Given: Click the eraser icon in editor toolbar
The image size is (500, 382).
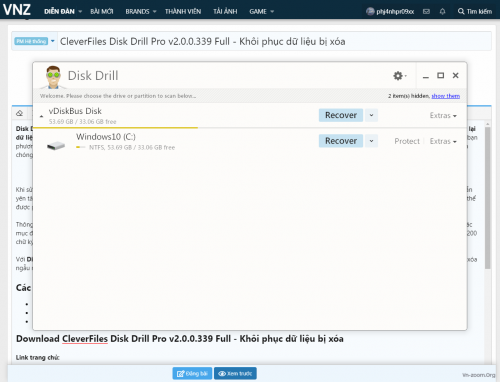Looking at the screenshot, I should pos(20,113).
